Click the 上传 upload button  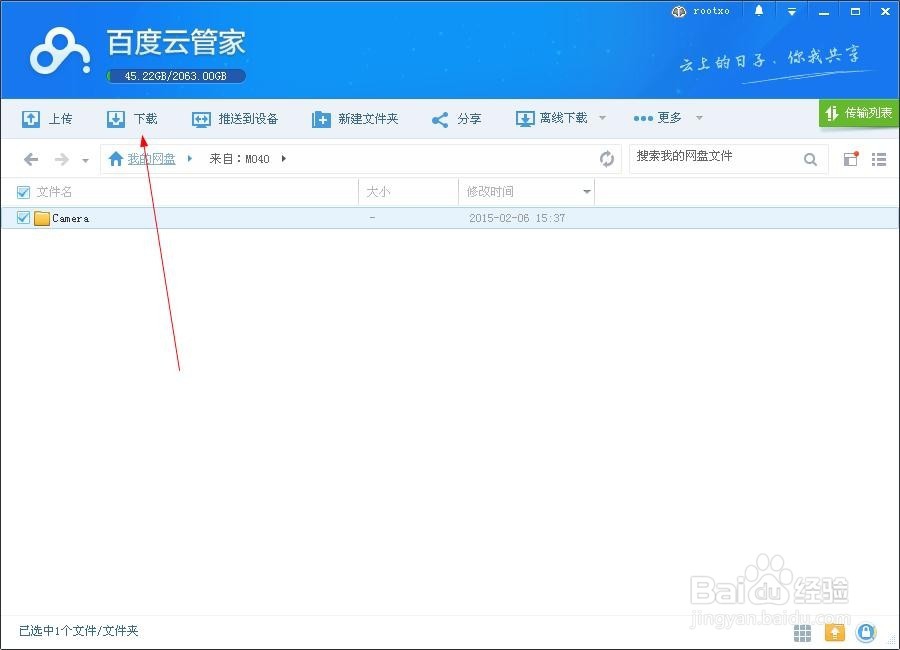[x=47, y=119]
